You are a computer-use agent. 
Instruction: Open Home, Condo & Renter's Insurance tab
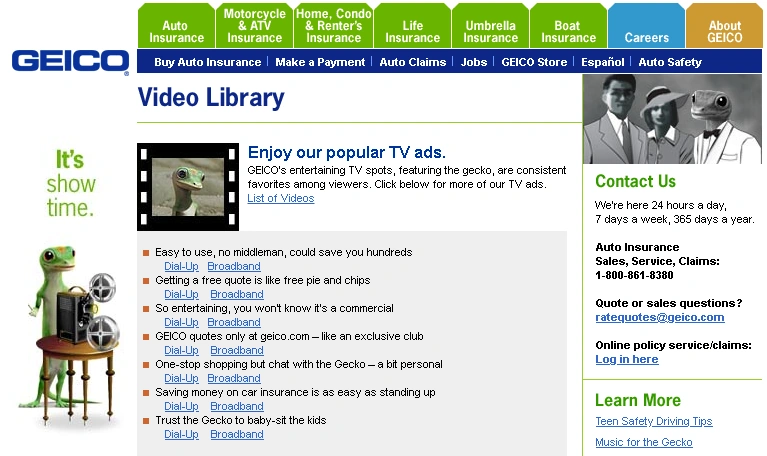pyautogui.click(x=334, y=26)
